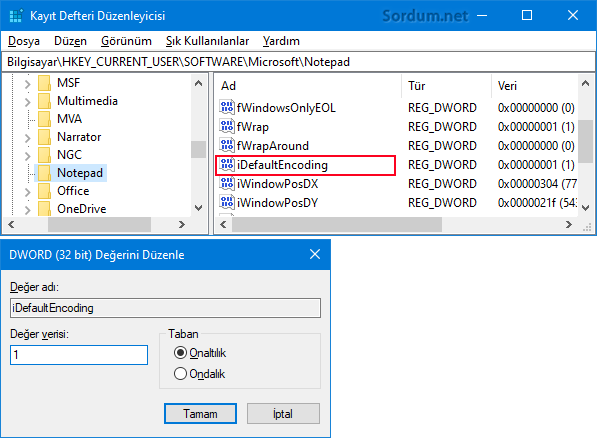
Task: Click the tree pane scroll left arrow
Action: tap(11, 224)
